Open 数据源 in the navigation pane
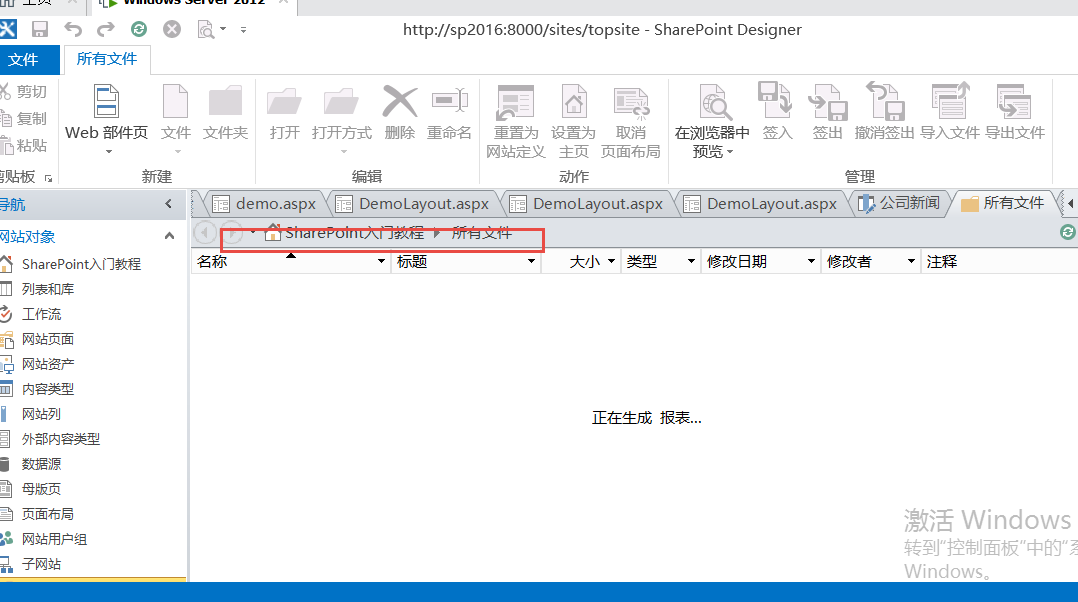The image size is (1078, 602). (x=41, y=464)
